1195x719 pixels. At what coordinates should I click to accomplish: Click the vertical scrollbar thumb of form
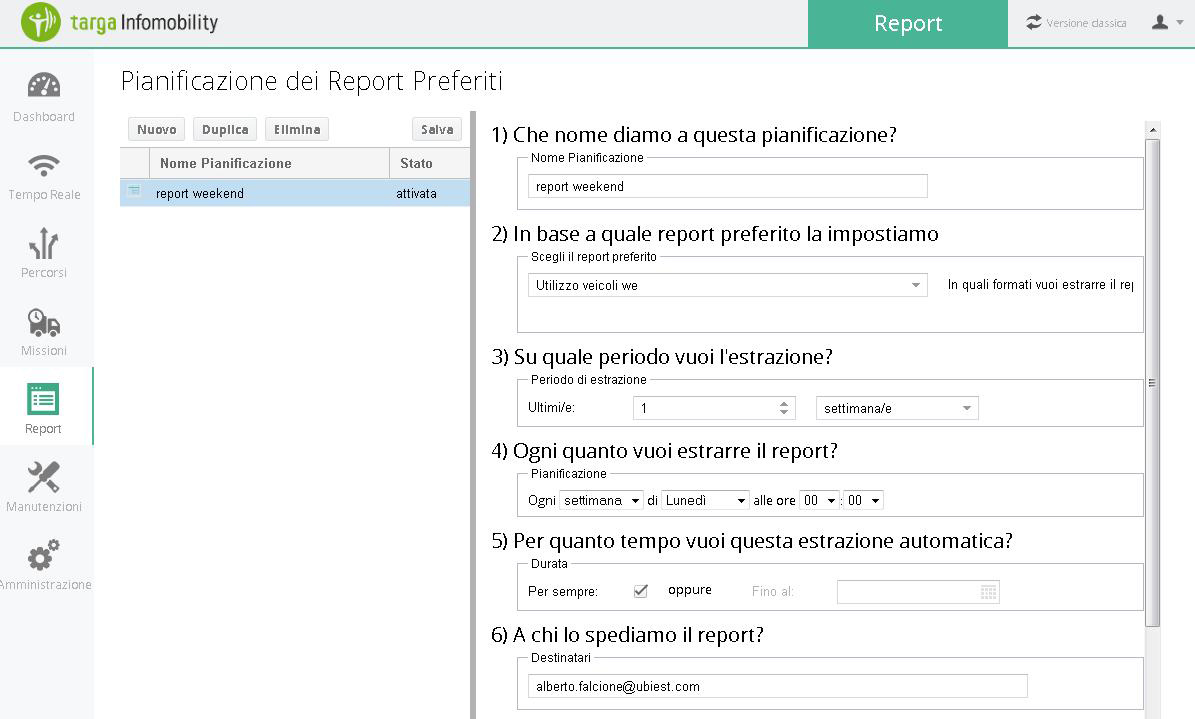pyautogui.click(x=1153, y=383)
